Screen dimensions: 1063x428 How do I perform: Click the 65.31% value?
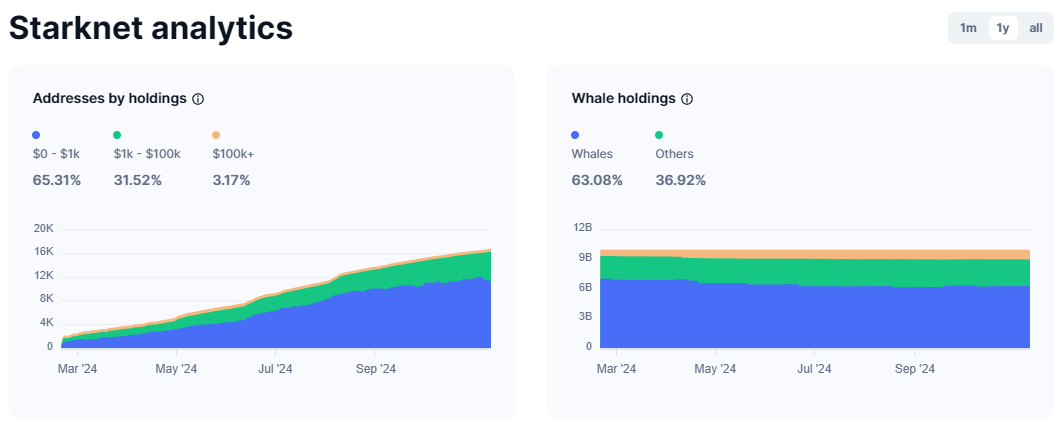pyautogui.click(x=57, y=180)
